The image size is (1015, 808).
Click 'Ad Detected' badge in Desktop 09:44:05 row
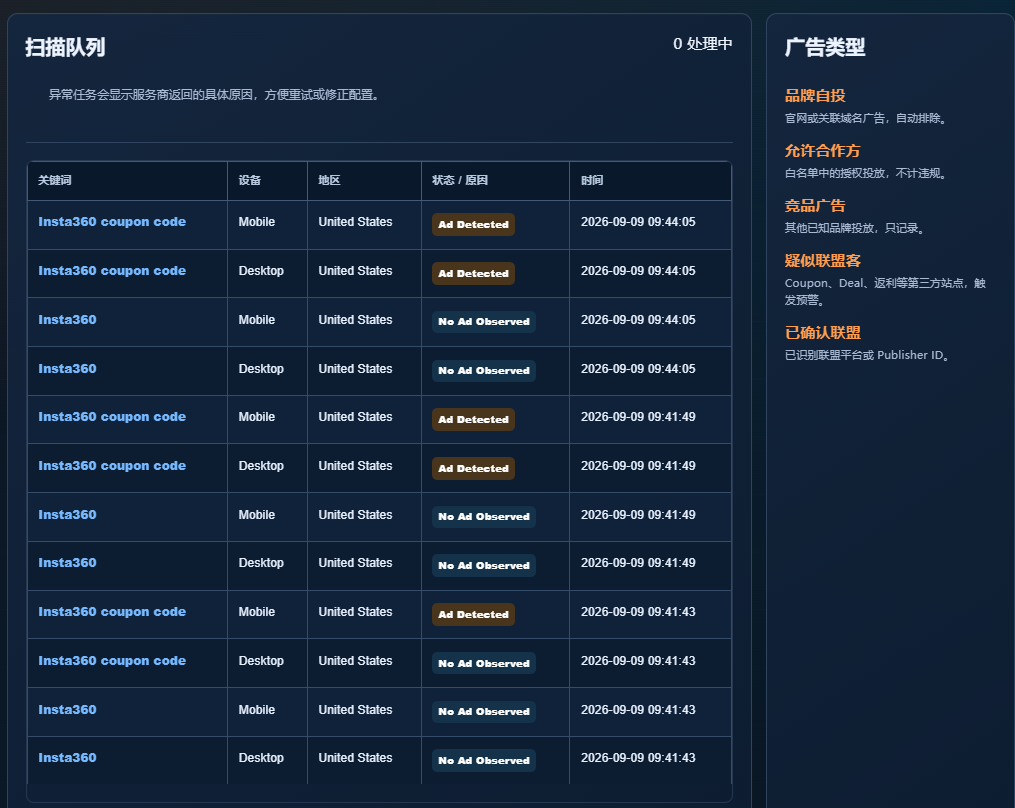coord(473,273)
